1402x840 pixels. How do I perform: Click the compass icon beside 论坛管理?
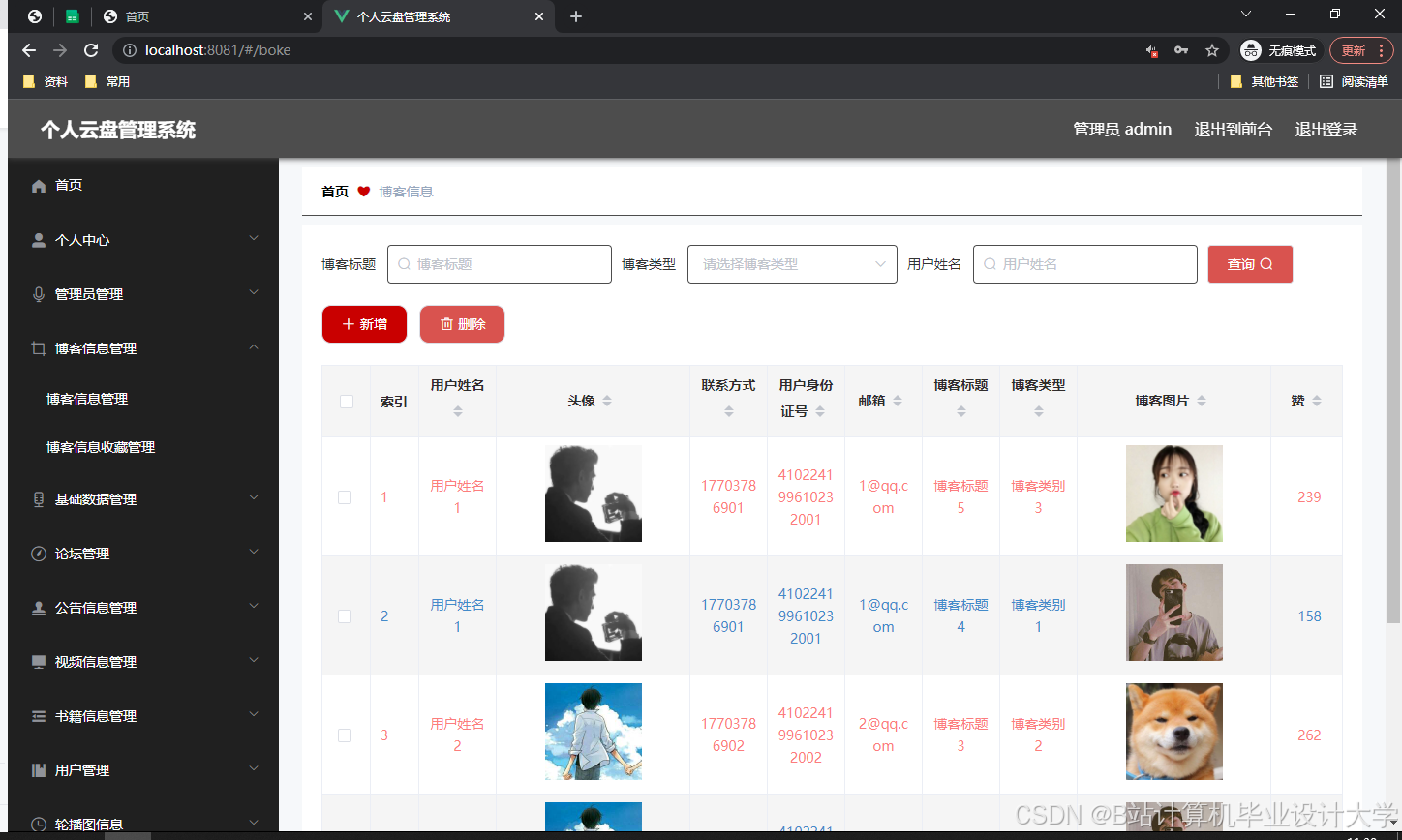point(39,554)
